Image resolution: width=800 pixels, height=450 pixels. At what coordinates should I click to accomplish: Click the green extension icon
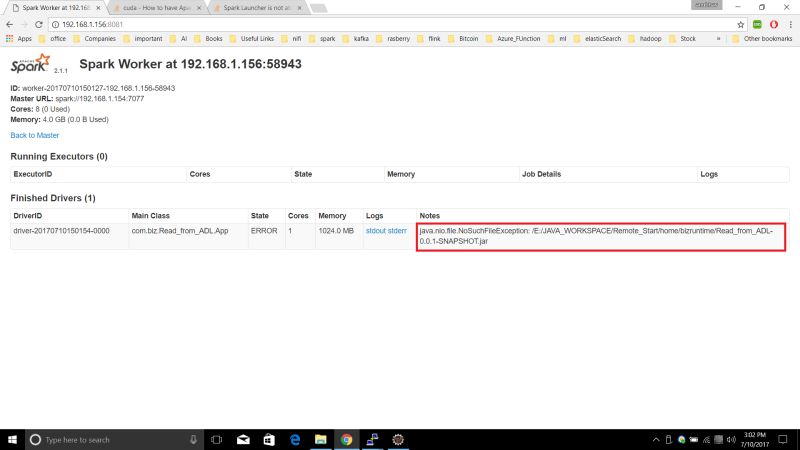point(757,24)
